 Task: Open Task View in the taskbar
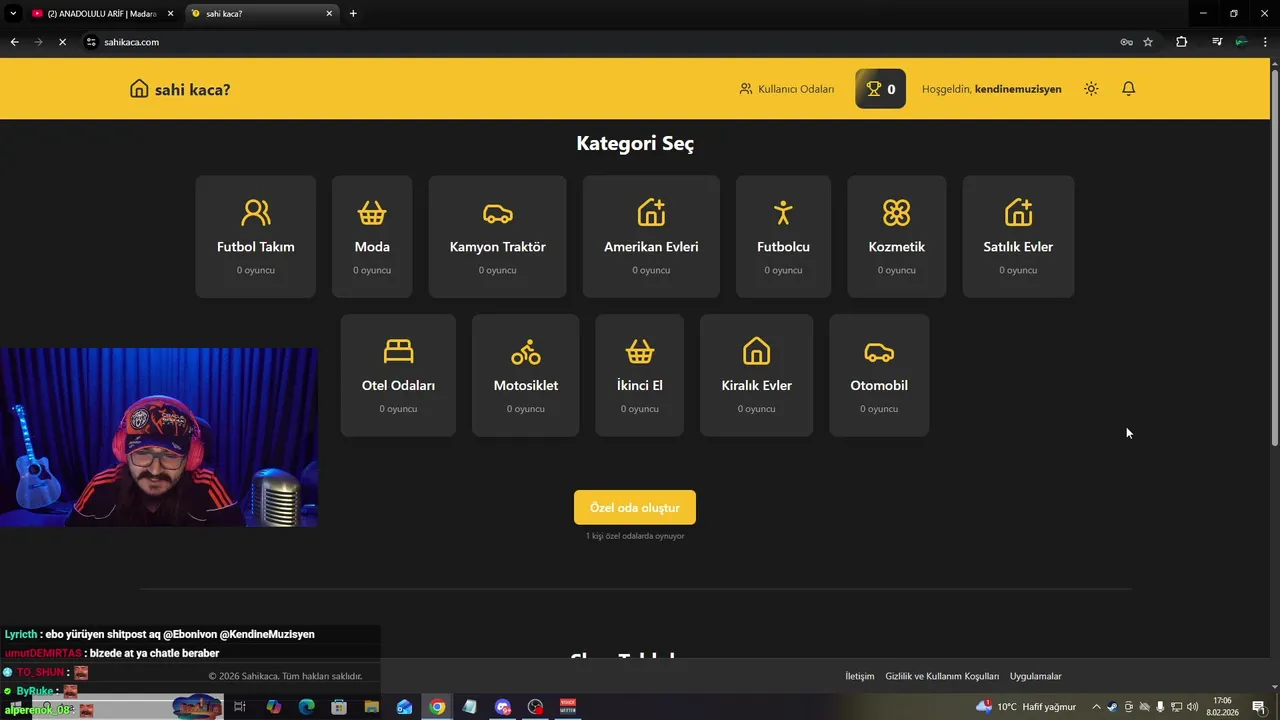point(240,707)
